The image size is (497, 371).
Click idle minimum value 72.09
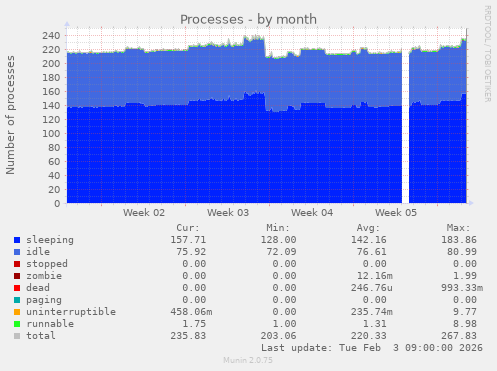pyautogui.click(x=281, y=252)
